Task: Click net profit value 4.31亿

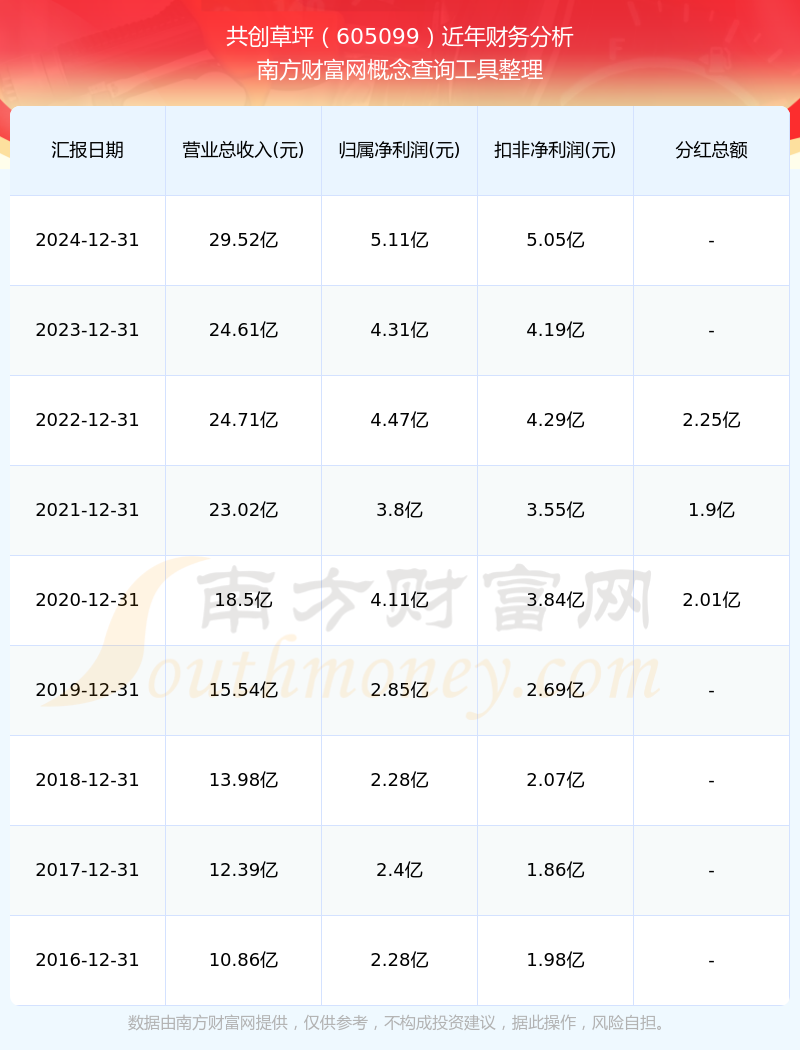Action: [400, 330]
